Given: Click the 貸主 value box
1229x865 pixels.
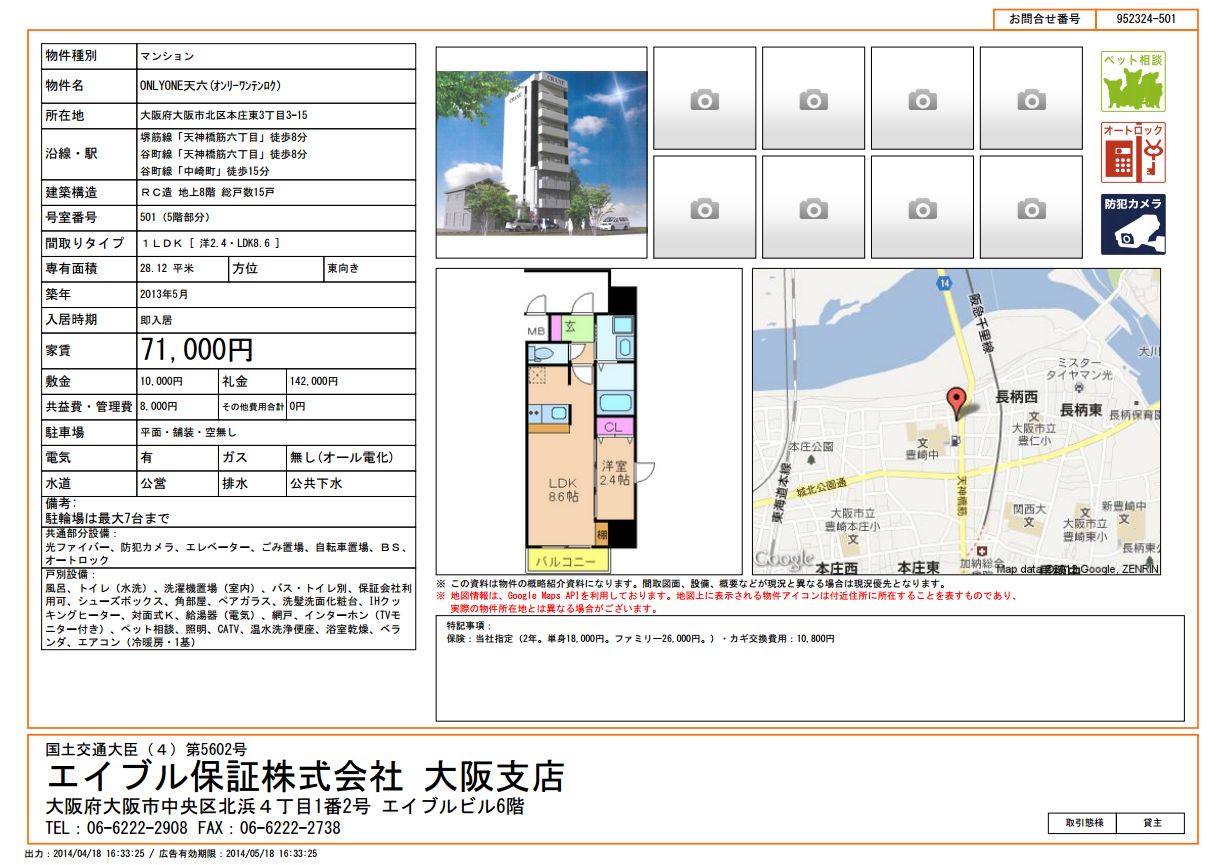Looking at the screenshot, I should 1152,823.
